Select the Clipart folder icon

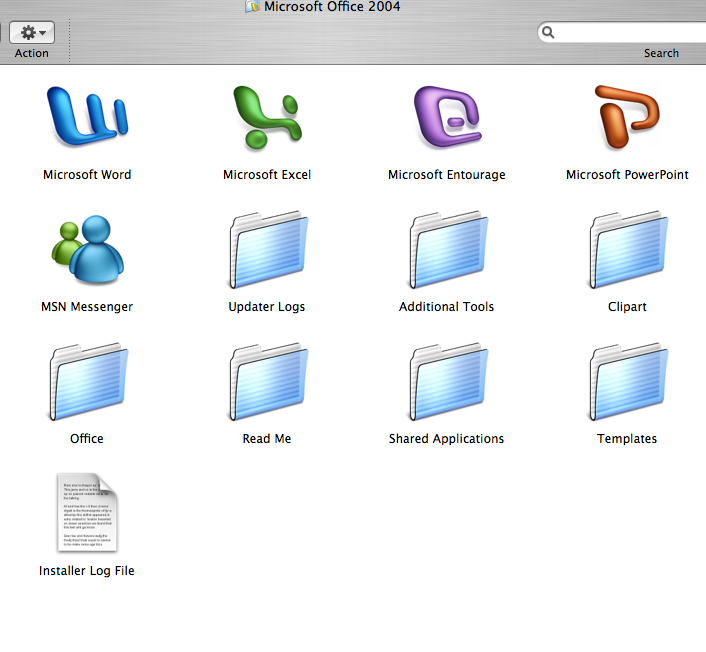[x=629, y=249]
